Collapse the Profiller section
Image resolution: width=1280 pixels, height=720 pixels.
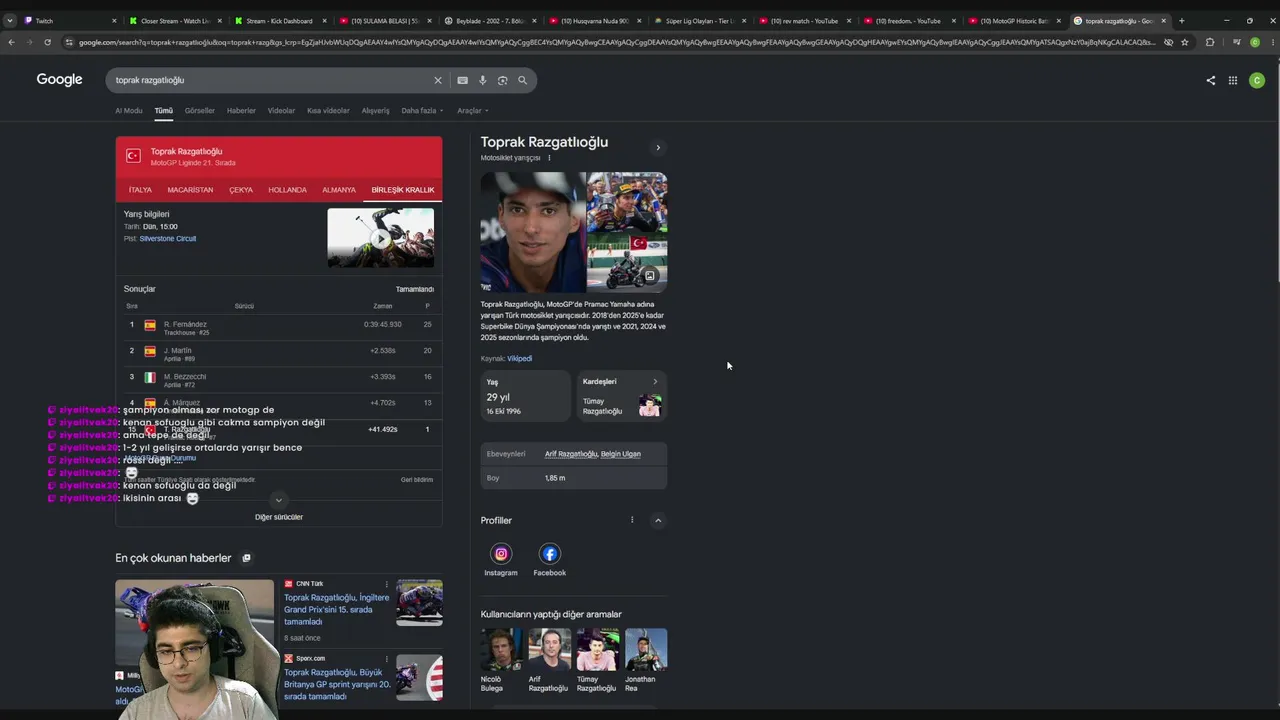(x=658, y=520)
